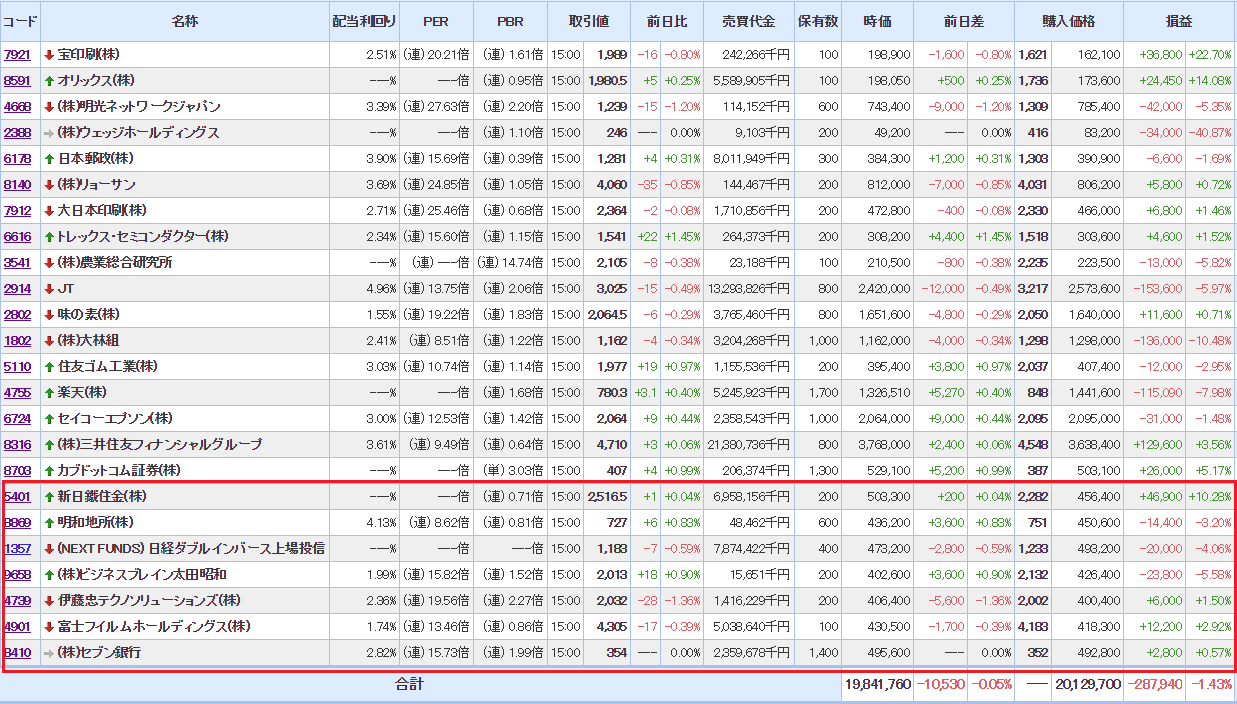Click the green up arrow beside オリックス(株)

click(x=49, y=81)
